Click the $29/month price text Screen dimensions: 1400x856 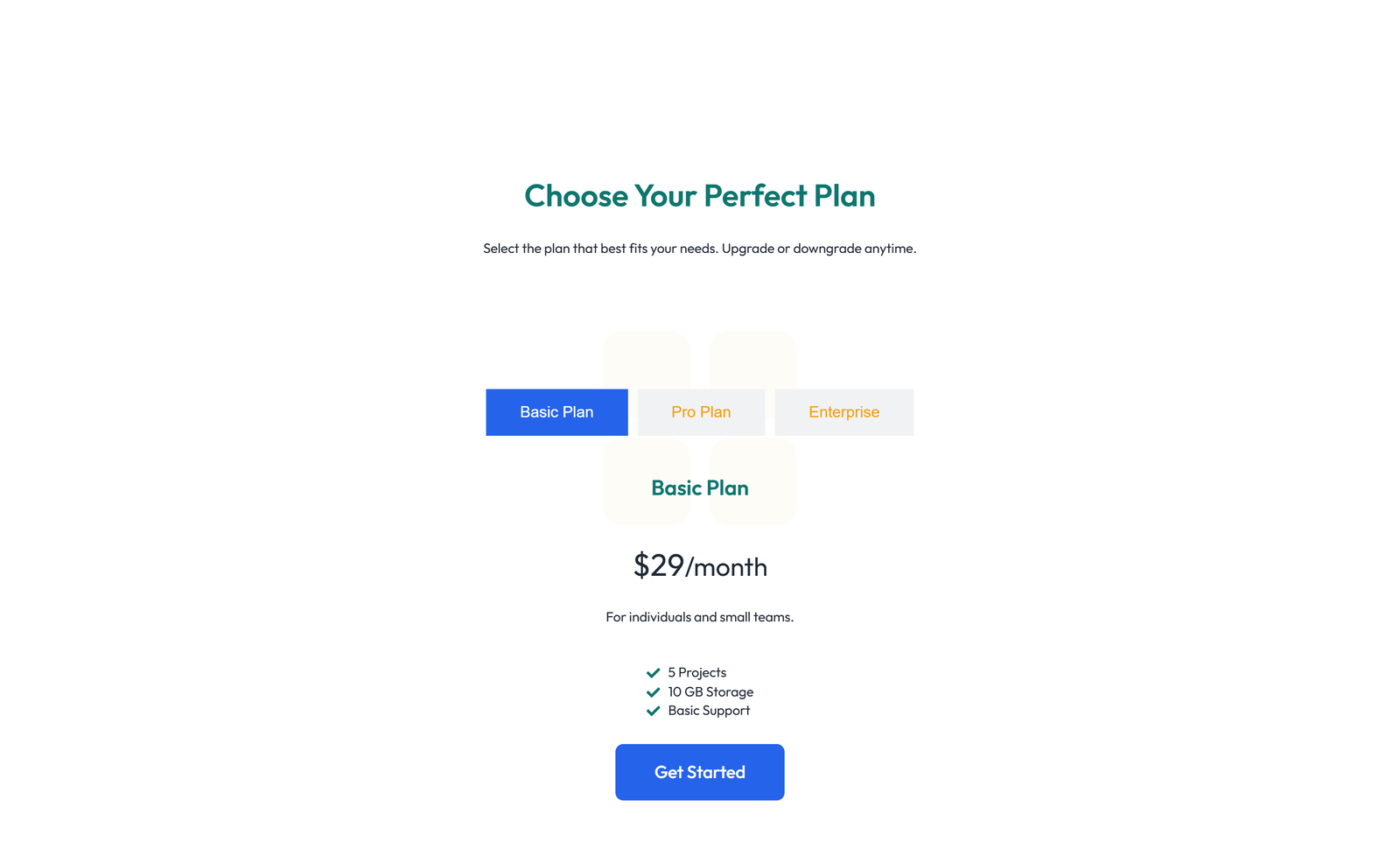(x=700, y=566)
